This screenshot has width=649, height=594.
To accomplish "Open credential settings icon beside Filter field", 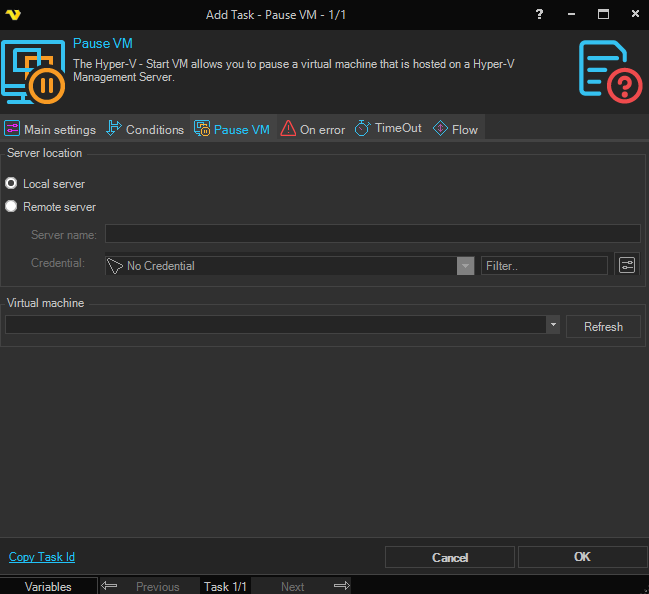I will point(627,265).
